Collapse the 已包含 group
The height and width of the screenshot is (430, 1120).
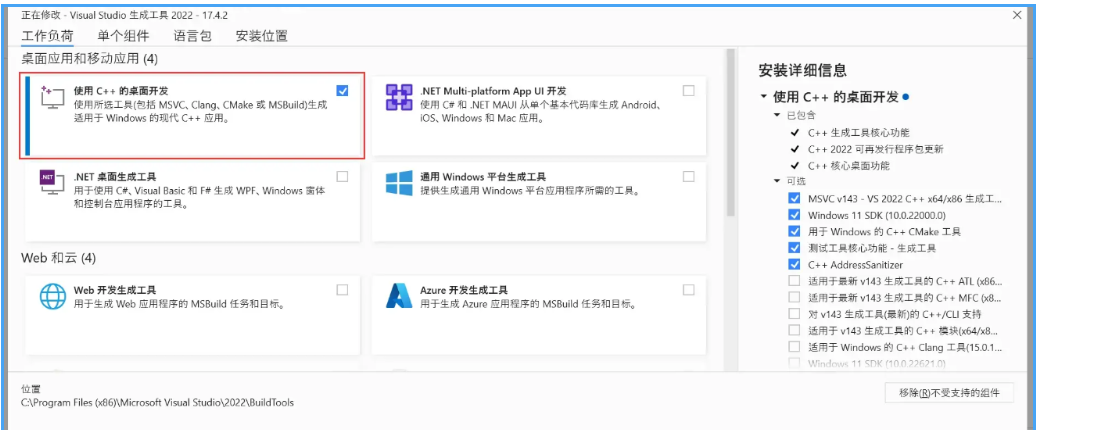[x=777, y=115]
